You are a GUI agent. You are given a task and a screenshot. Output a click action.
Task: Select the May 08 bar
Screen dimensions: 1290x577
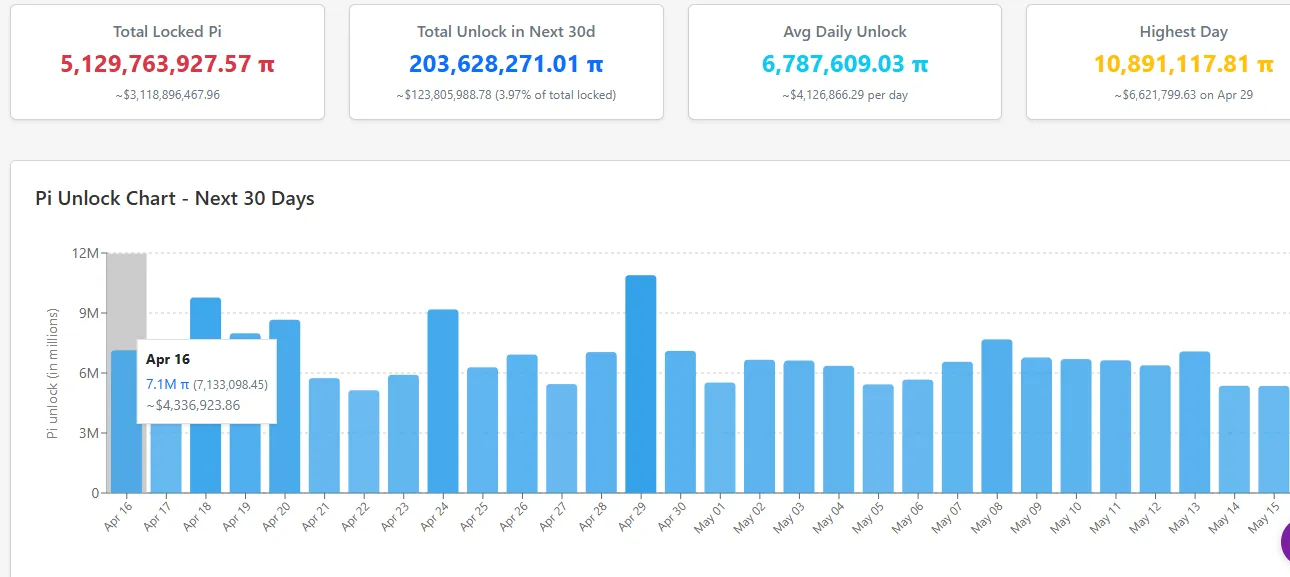tap(997, 417)
